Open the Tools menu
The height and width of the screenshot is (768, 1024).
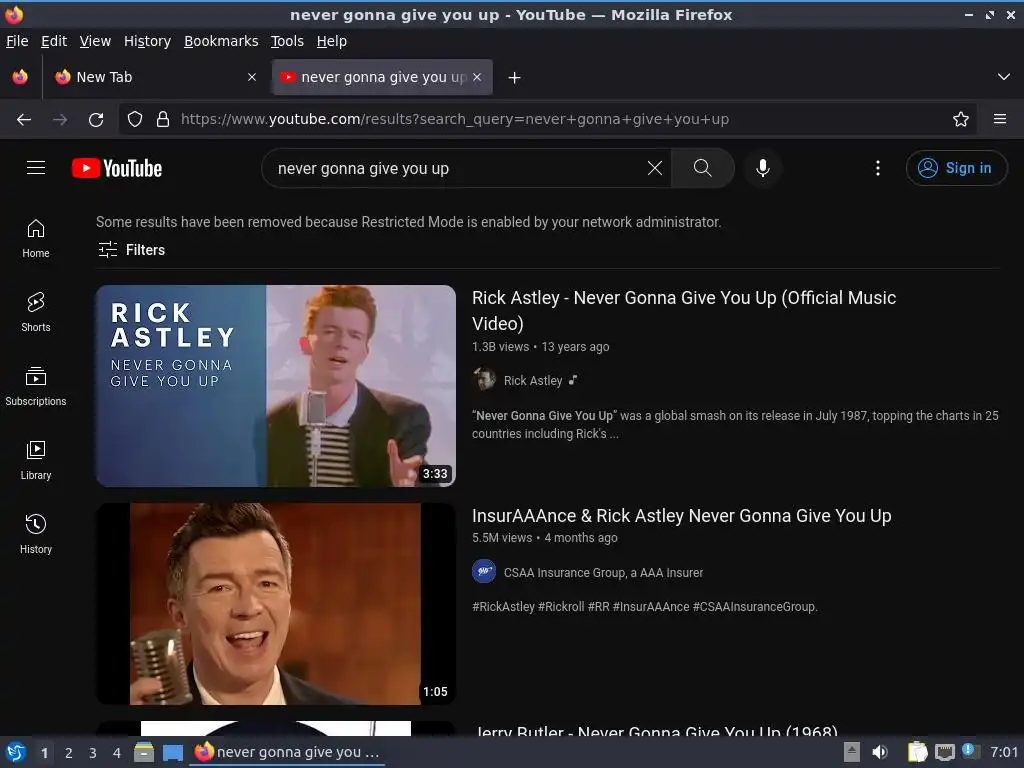pos(287,41)
